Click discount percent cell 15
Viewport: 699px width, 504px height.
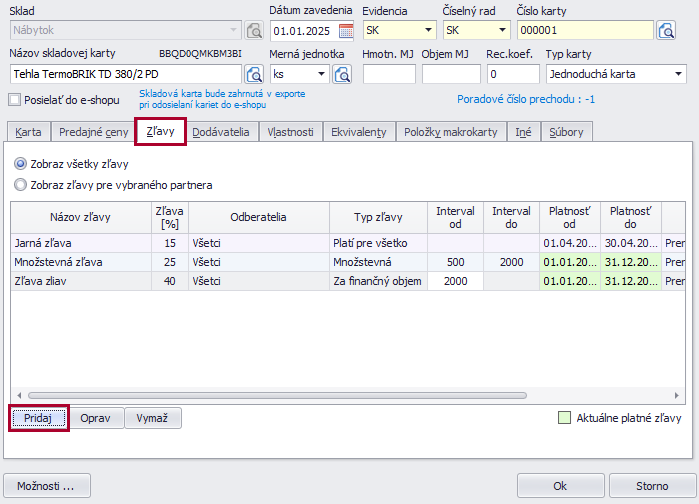170,243
